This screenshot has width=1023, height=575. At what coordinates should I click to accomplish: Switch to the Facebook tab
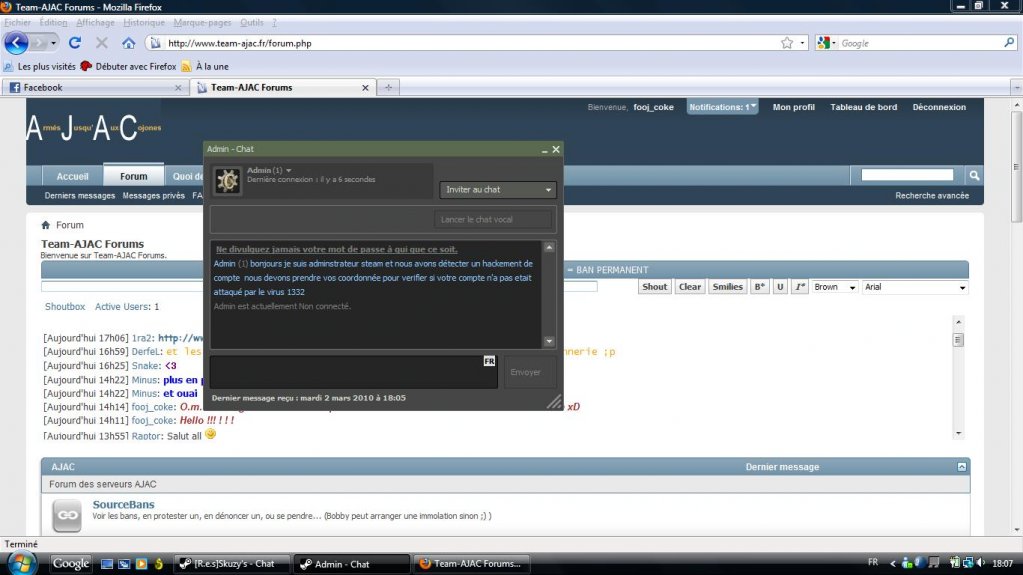90,87
